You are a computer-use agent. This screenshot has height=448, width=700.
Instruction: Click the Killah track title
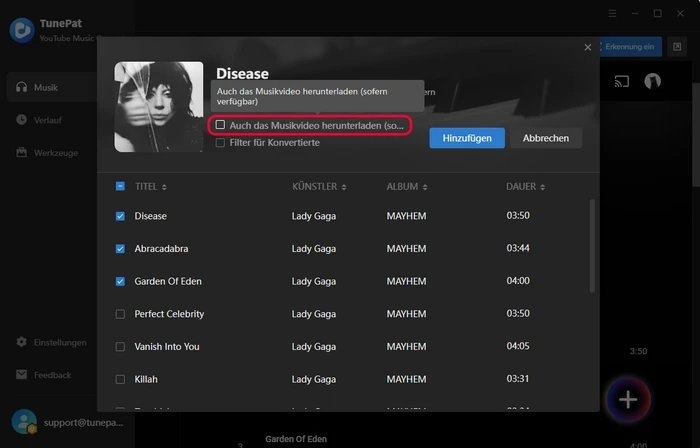146,379
